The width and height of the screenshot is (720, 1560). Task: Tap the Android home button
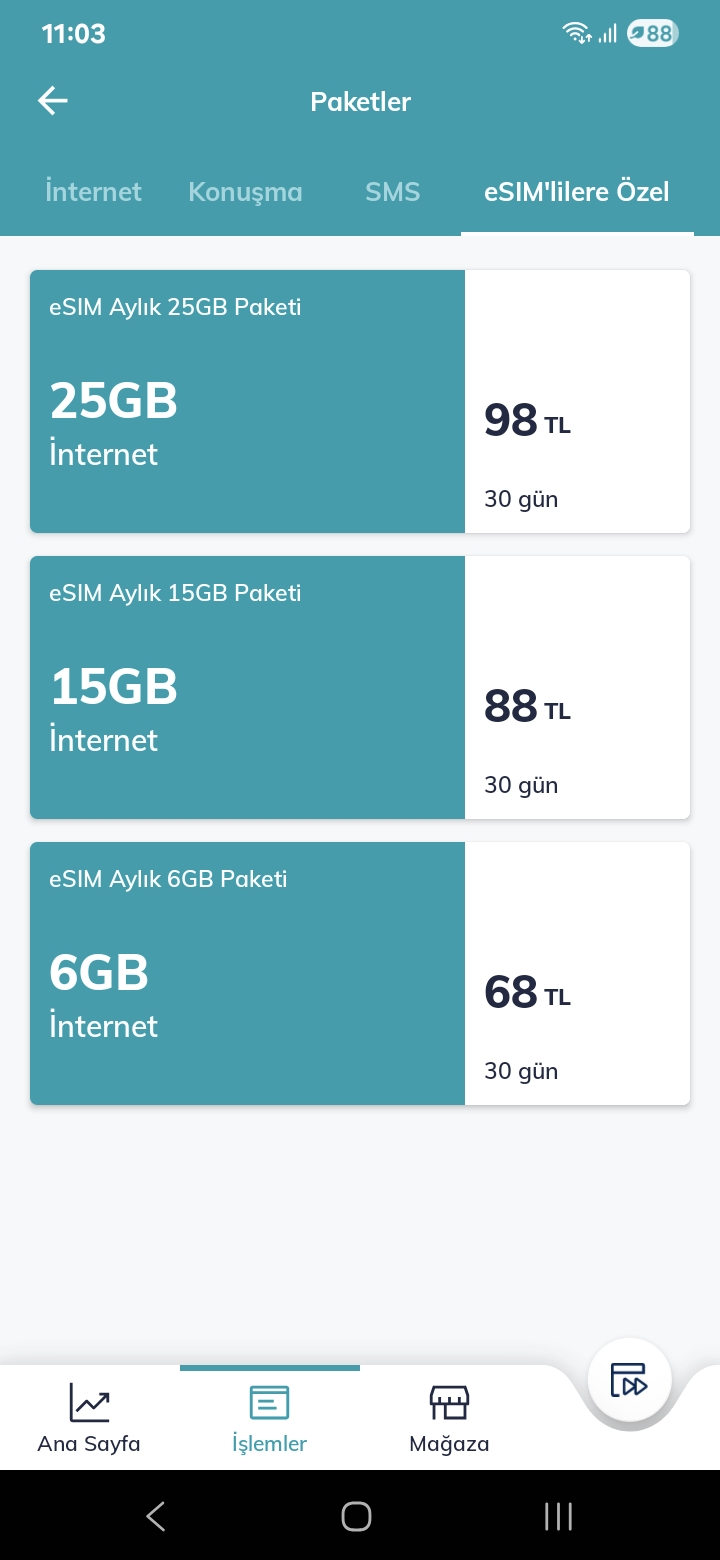[x=357, y=1516]
